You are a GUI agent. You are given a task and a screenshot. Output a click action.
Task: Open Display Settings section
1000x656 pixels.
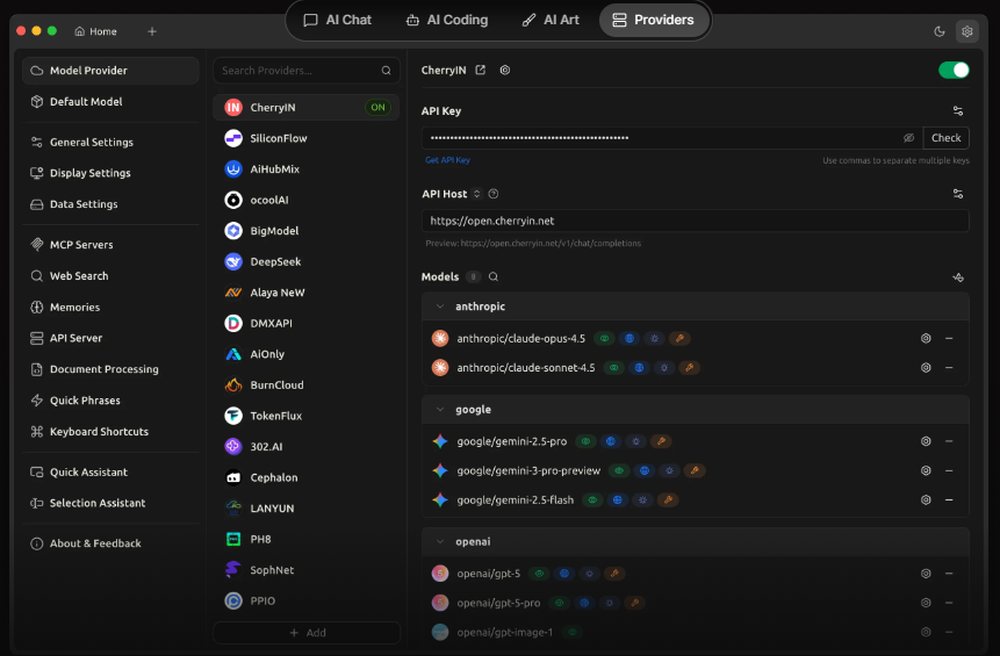pyautogui.click(x=110, y=173)
